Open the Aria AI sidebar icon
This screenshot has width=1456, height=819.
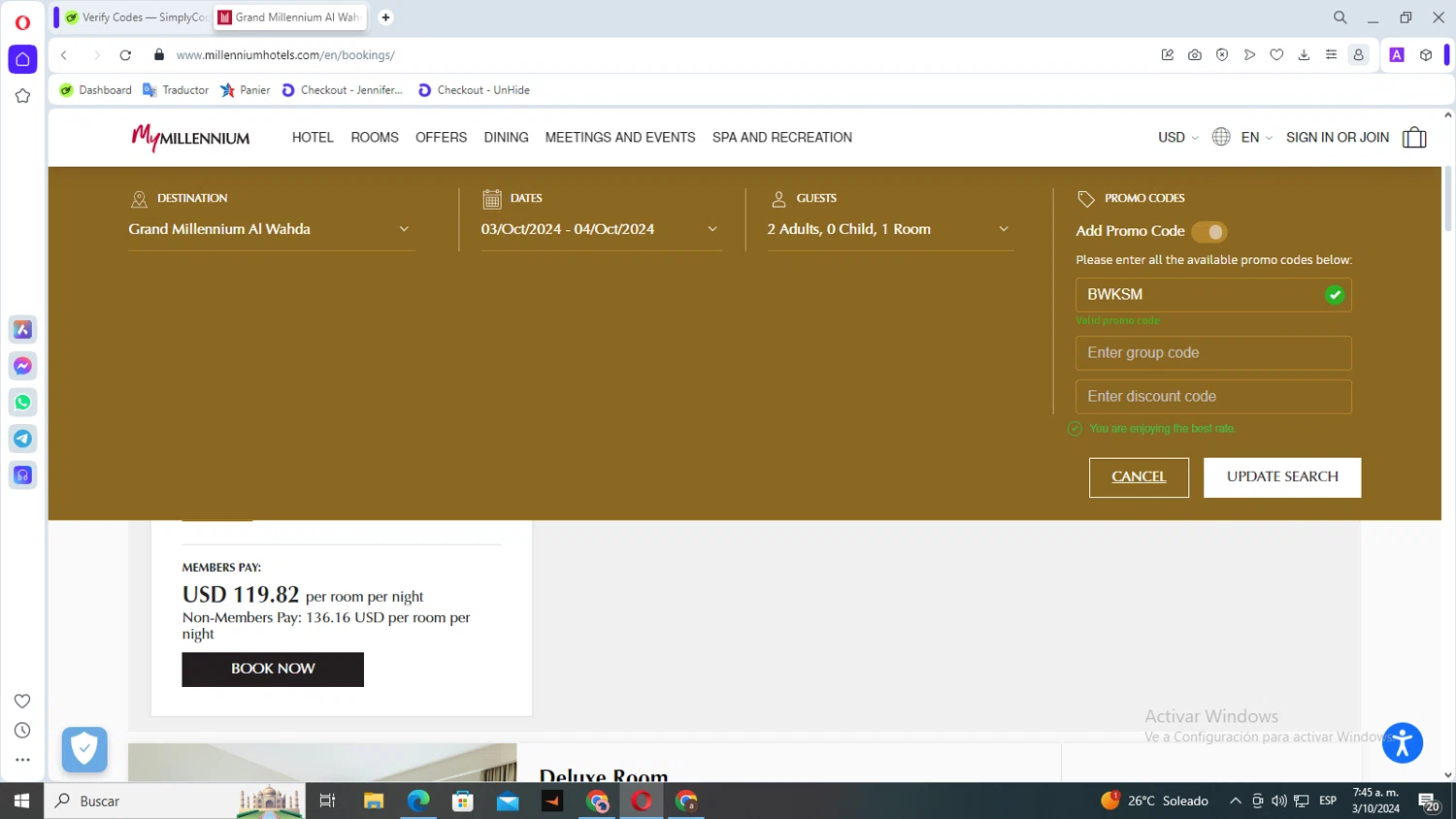[23, 330]
